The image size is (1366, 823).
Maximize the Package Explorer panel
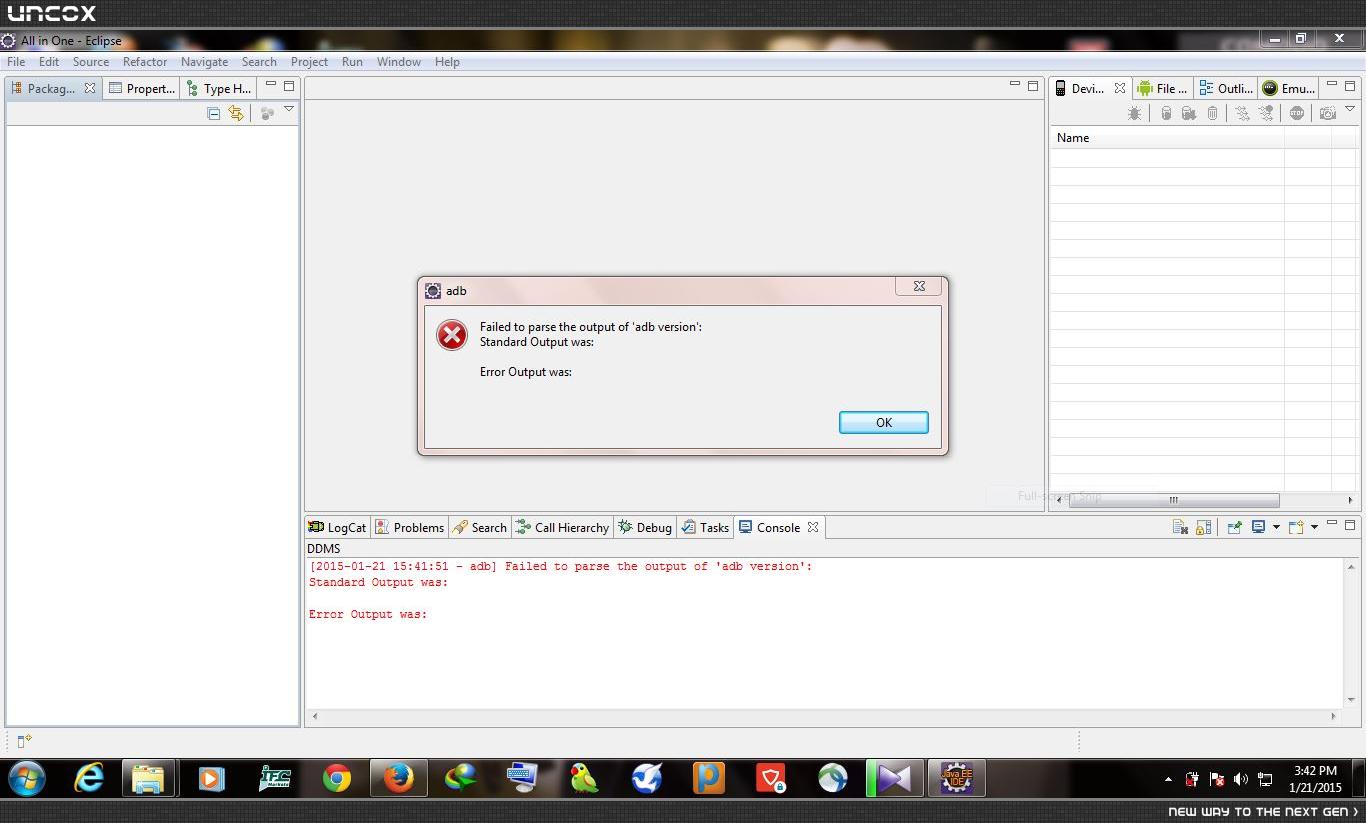(289, 86)
